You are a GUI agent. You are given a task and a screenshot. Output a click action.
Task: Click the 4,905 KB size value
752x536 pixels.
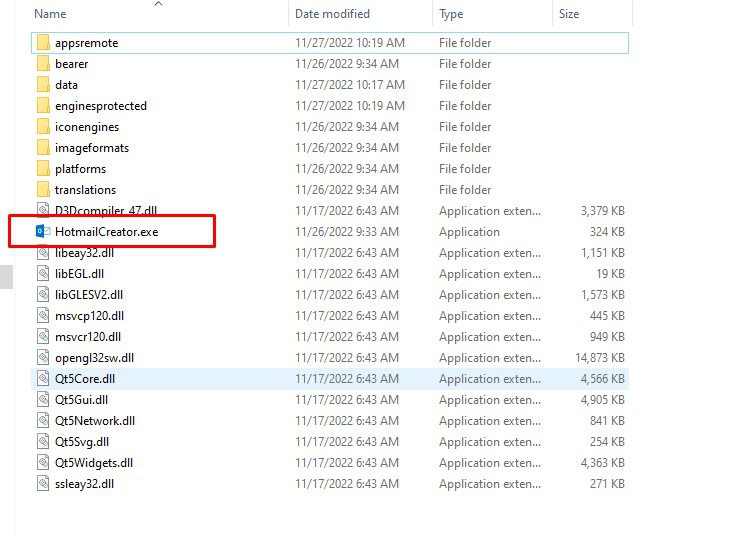click(x=603, y=400)
